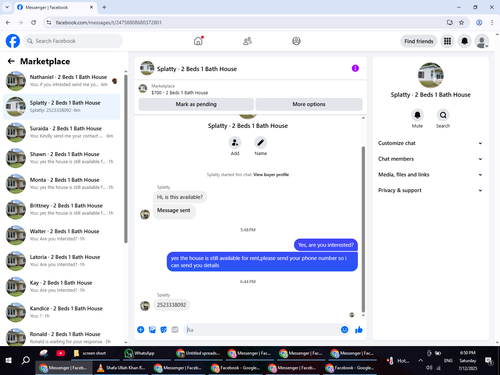Click Find friends button
The width and height of the screenshot is (500, 375).
(419, 41)
